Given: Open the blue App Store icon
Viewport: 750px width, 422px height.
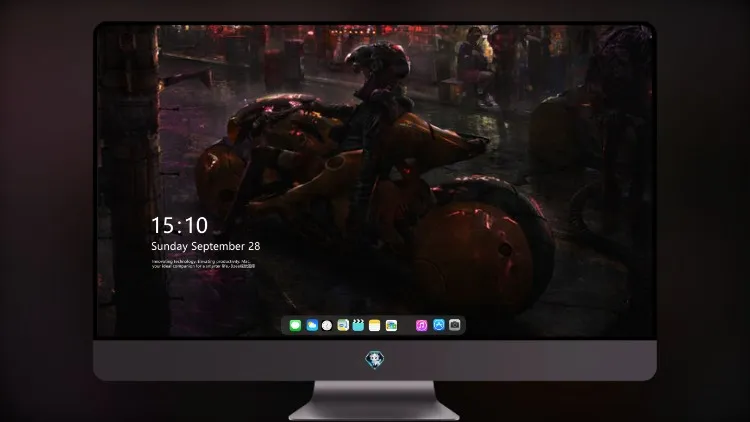Looking at the screenshot, I should [439, 325].
